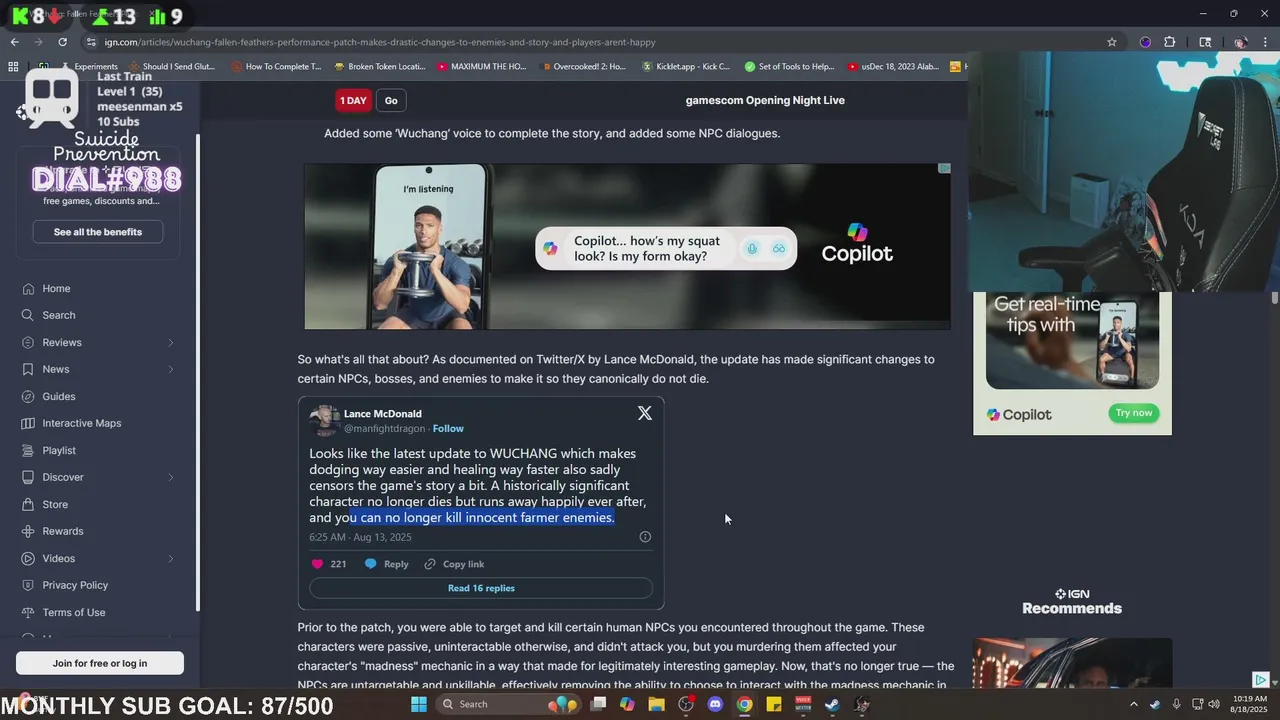Open the Experiments bookmark

click(88, 67)
